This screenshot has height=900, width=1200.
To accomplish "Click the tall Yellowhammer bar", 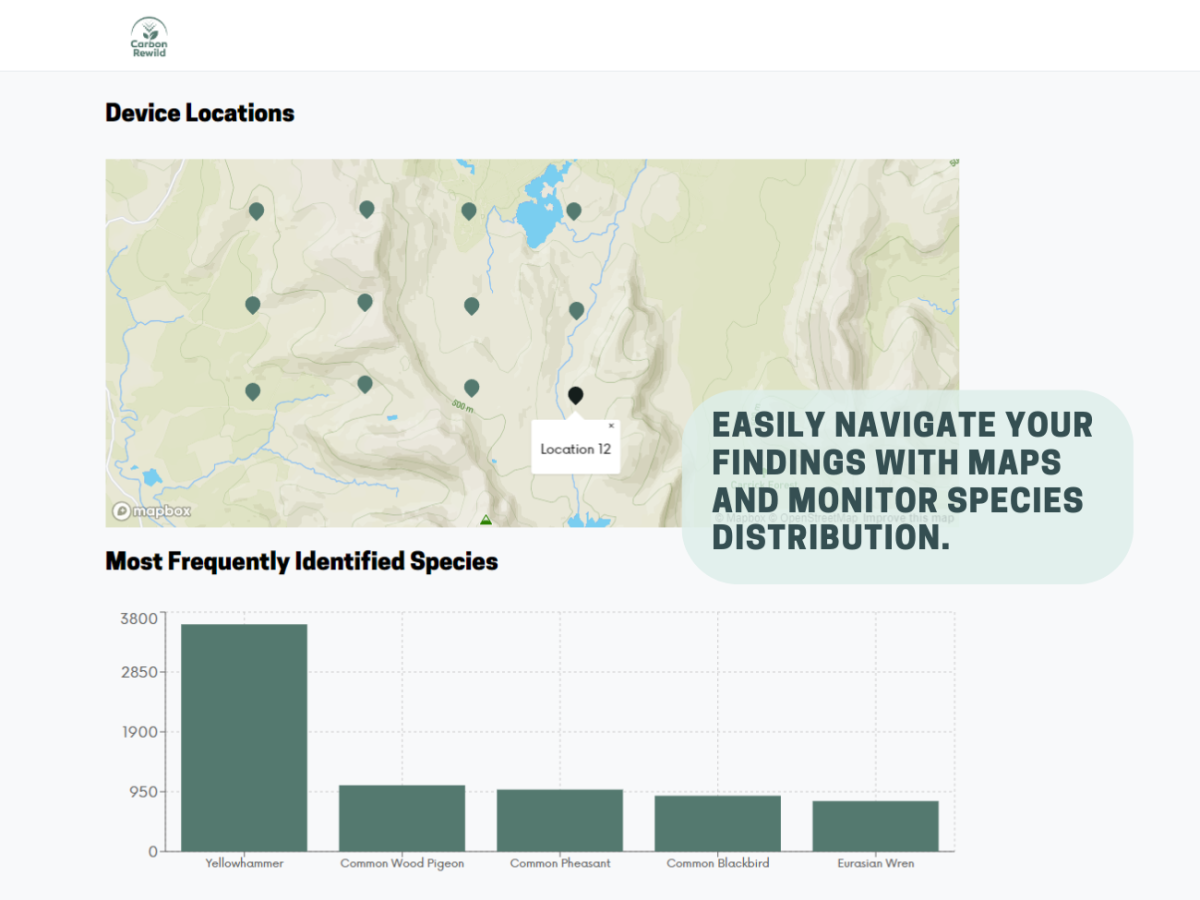I will pyautogui.click(x=245, y=735).
